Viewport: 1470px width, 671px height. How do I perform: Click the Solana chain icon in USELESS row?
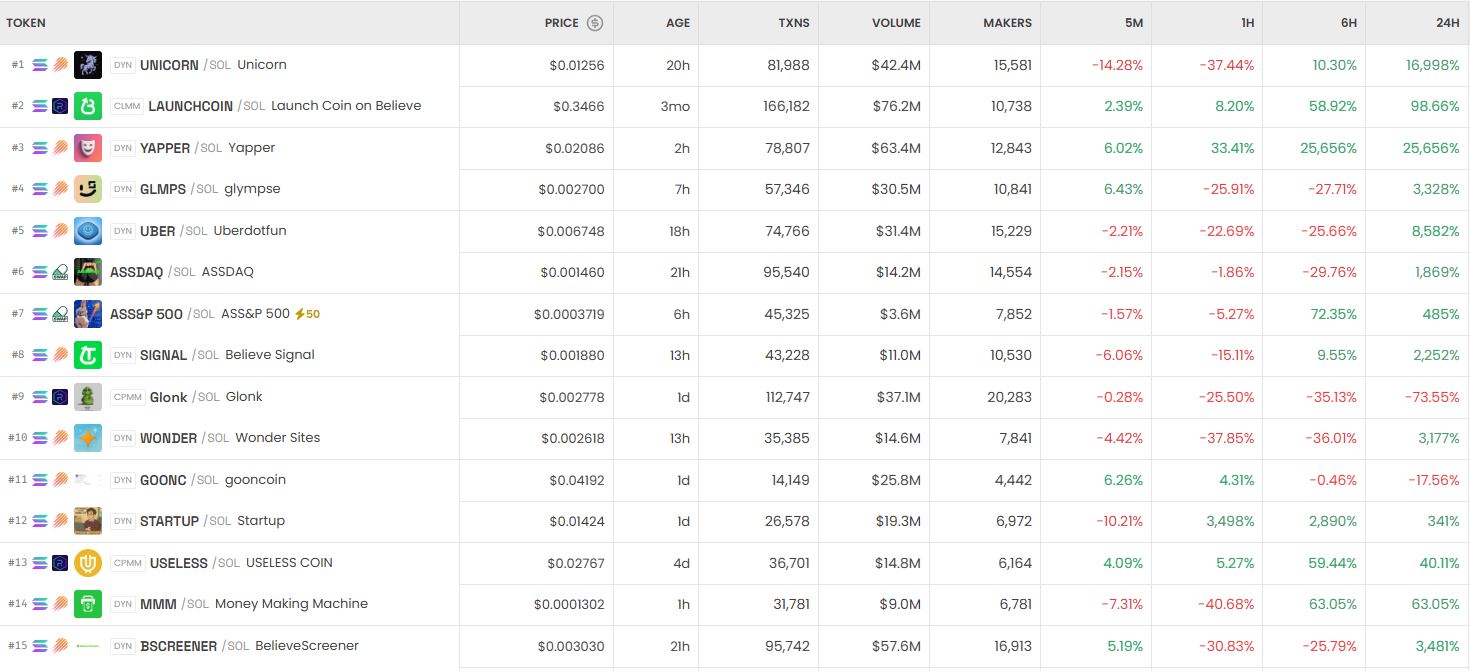40,563
